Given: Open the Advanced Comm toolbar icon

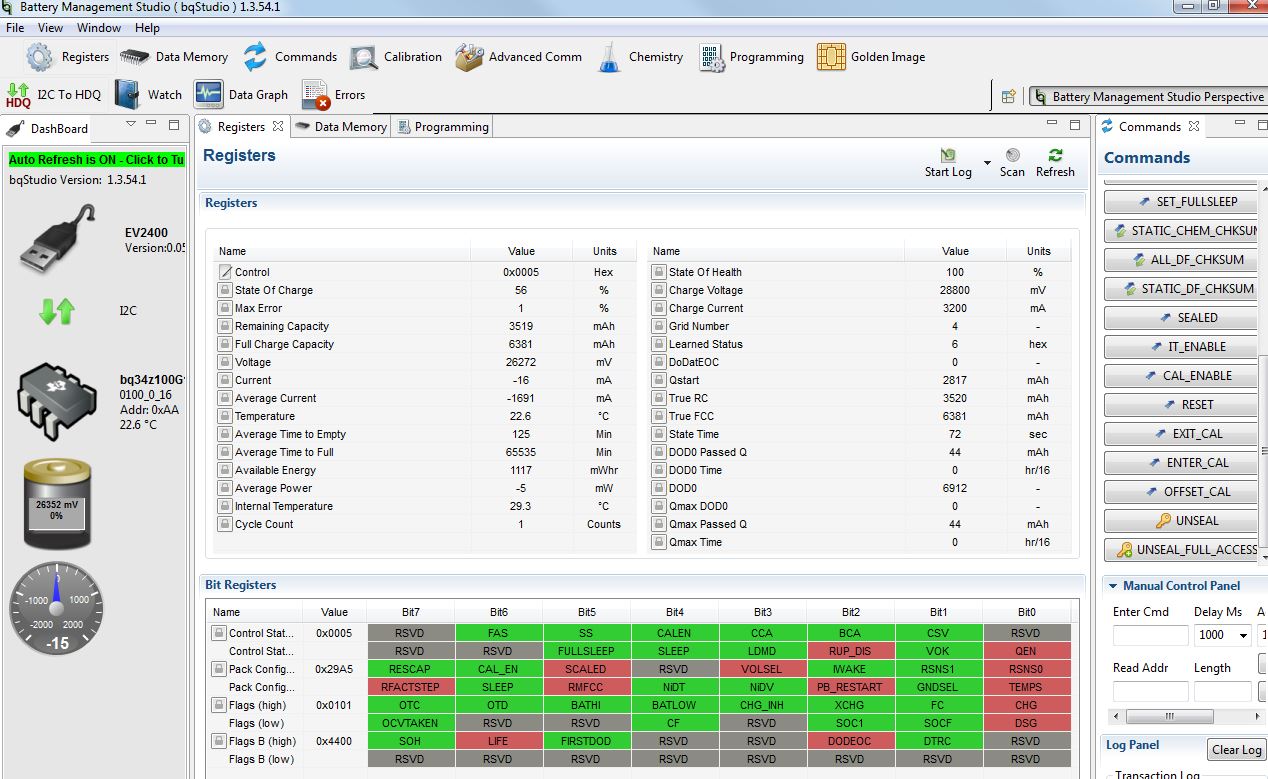Looking at the screenshot, I should (469, 57).
